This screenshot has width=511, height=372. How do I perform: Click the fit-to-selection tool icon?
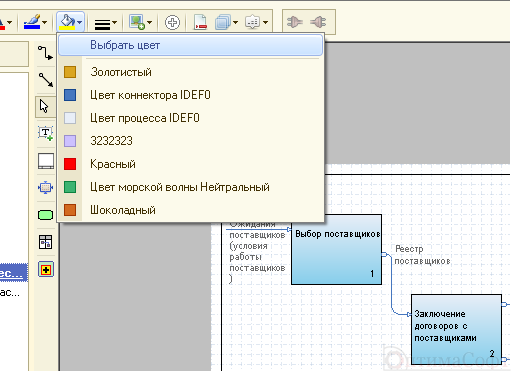tap(45, 188)
